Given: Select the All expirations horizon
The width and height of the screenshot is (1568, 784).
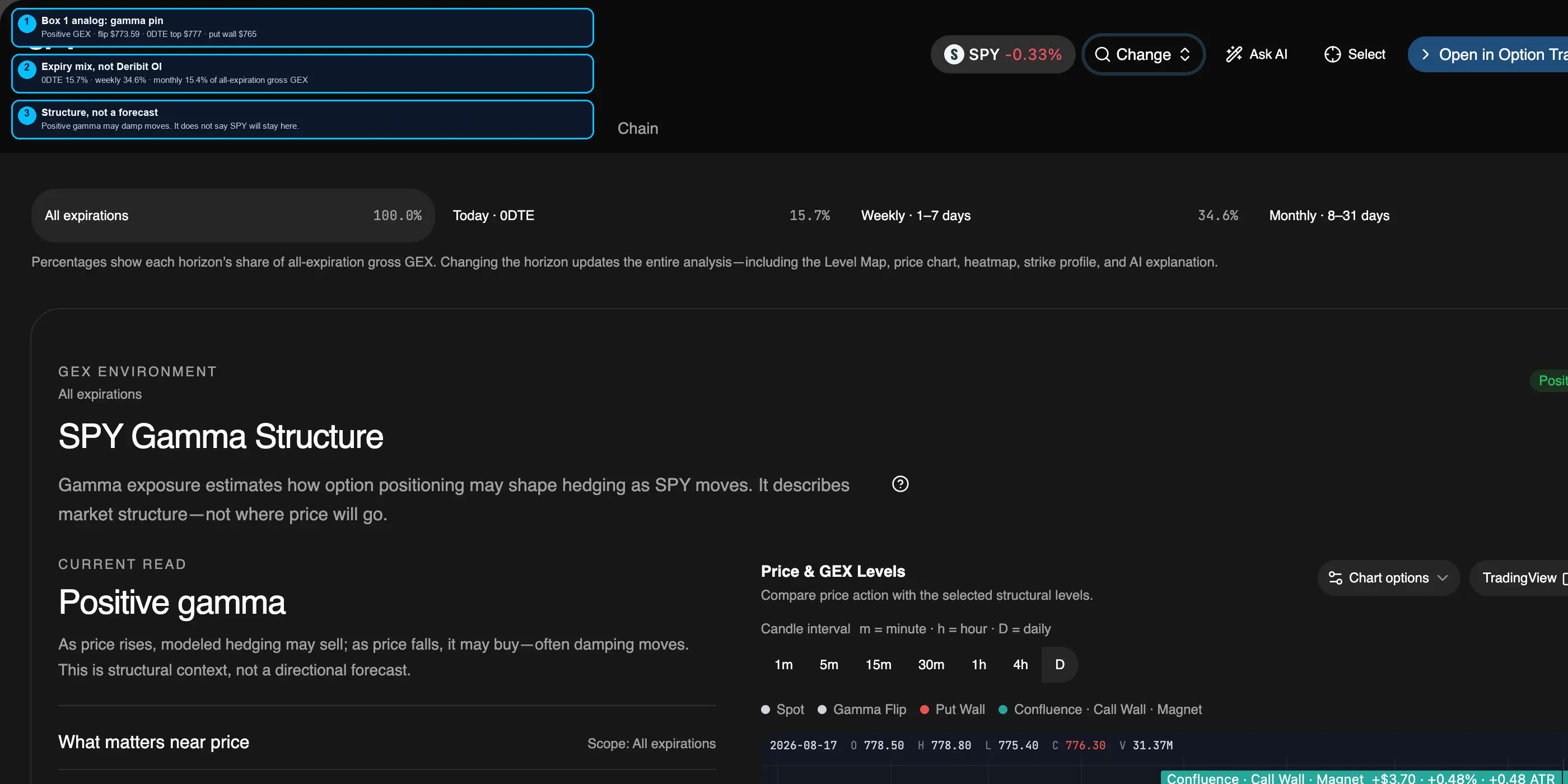Looking at the screenshot, I should [233, 216].
